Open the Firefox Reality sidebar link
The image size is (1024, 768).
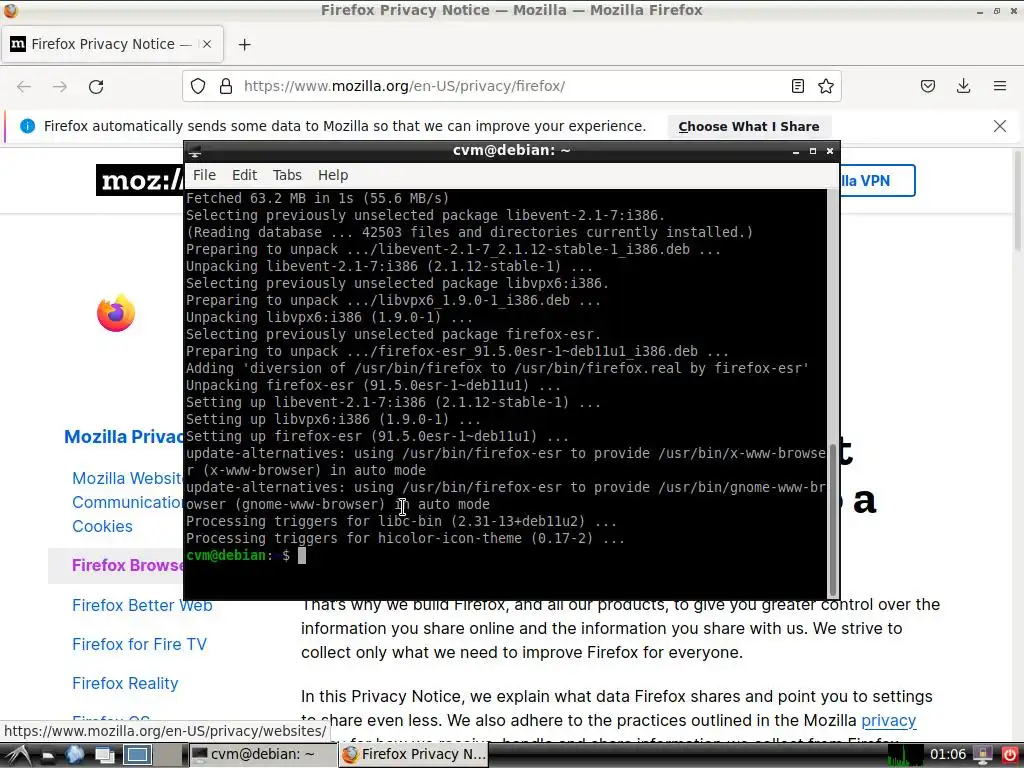tap(125, 684)
